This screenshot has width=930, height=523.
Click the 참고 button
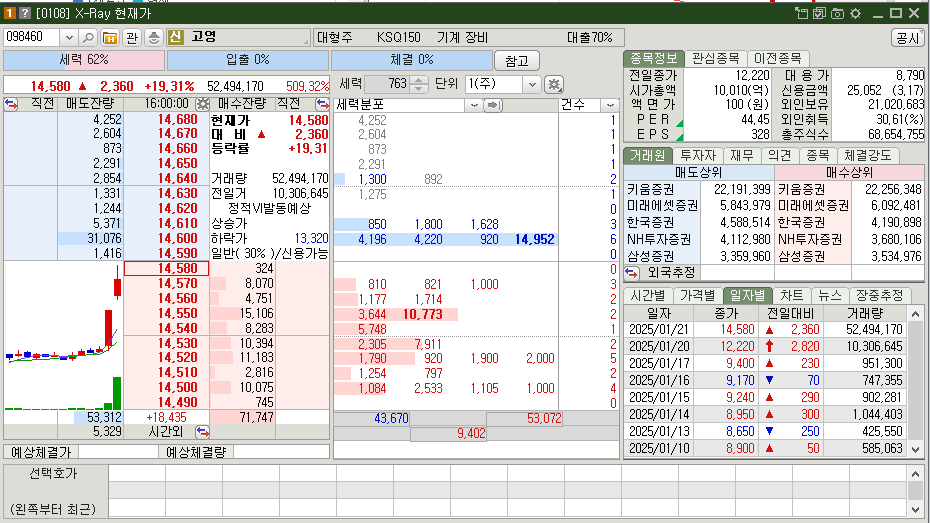517,60
